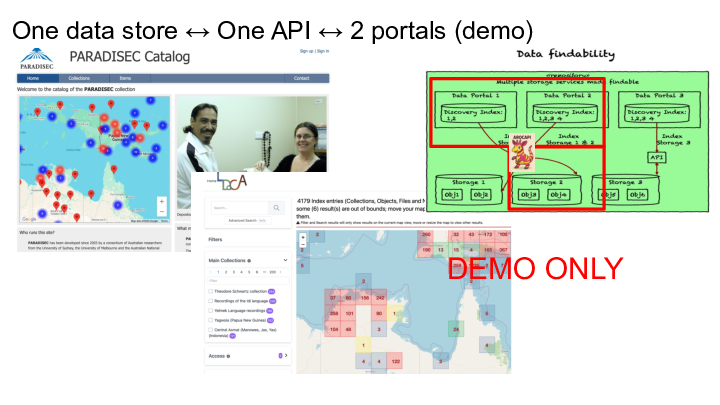Screen dimensions: 720x405
Task: Check Theodore Schwartz collection filter
Action: pos(211,291)
